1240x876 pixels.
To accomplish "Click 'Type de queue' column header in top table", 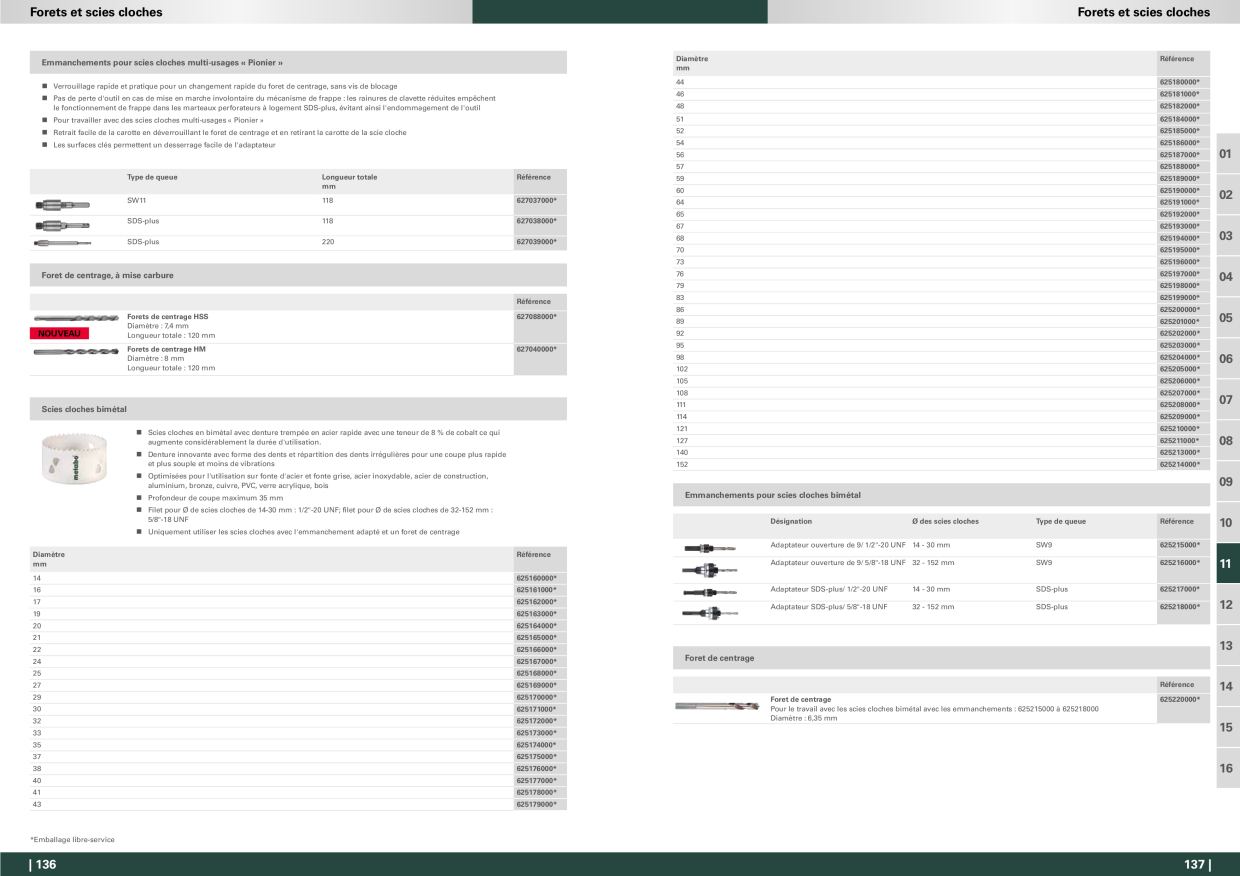I will (151, 177).
